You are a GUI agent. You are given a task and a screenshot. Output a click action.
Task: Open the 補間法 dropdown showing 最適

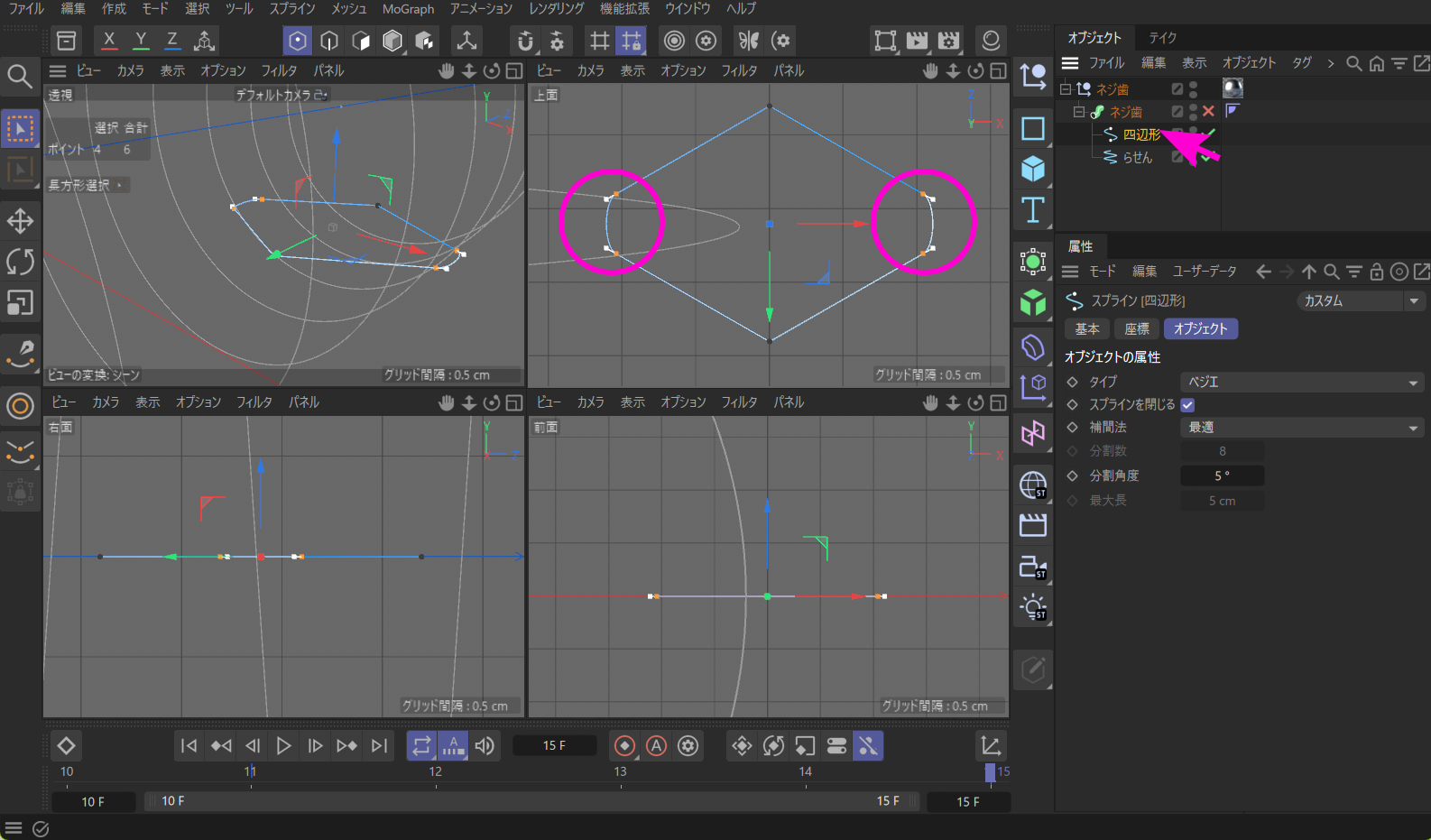1301,428
